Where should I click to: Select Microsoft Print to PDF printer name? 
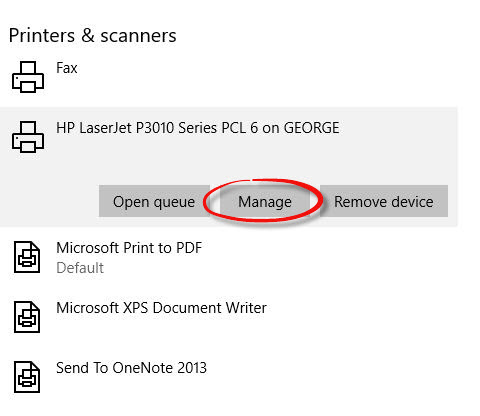[129, 248]
